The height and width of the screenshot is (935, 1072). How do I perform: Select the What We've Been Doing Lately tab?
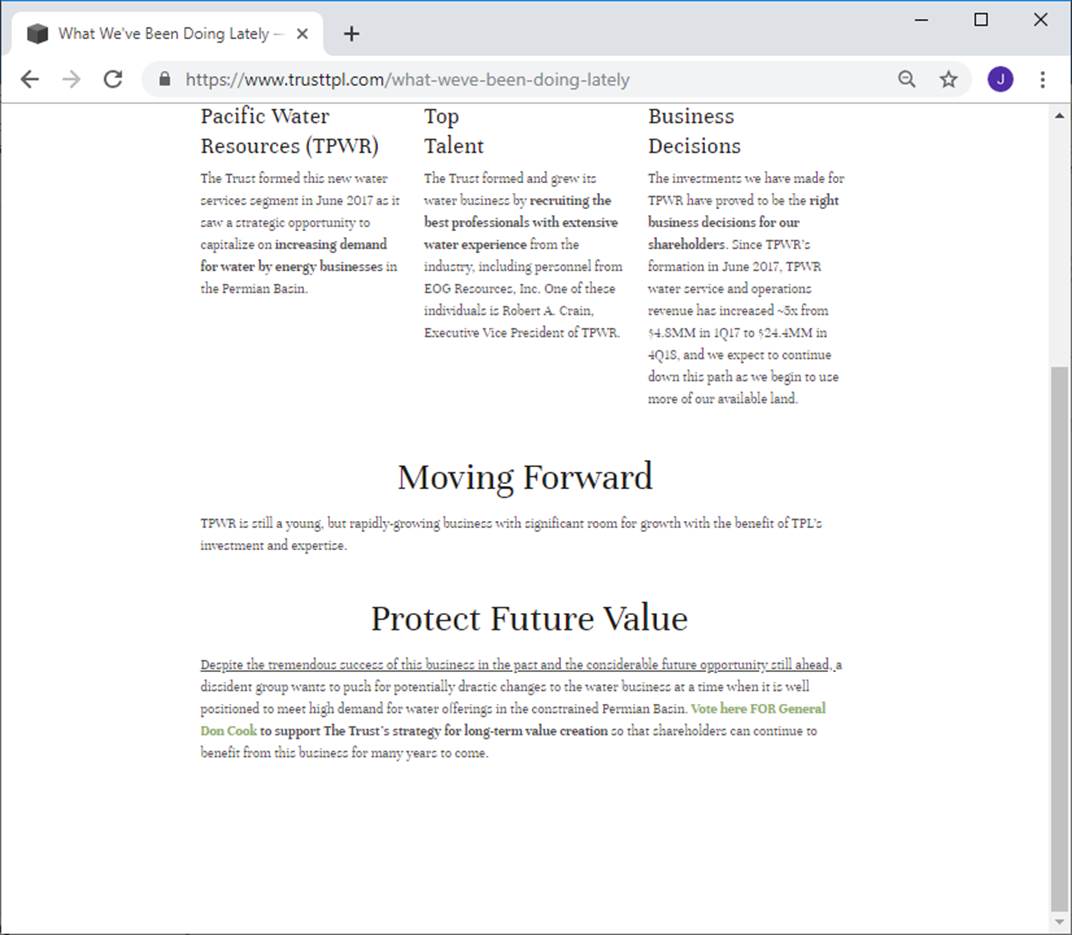(160, 34)
